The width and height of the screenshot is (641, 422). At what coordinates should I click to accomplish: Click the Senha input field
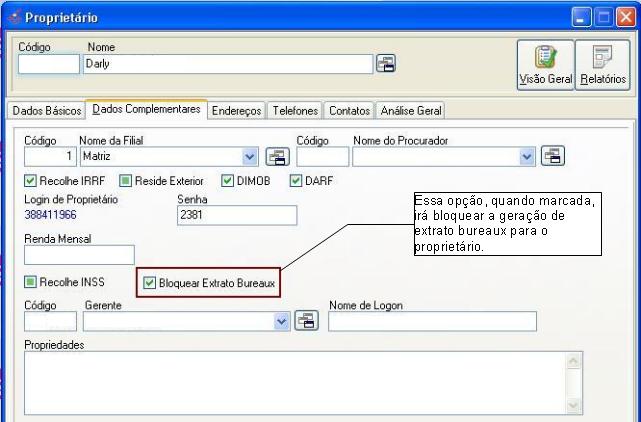(236, 215)
